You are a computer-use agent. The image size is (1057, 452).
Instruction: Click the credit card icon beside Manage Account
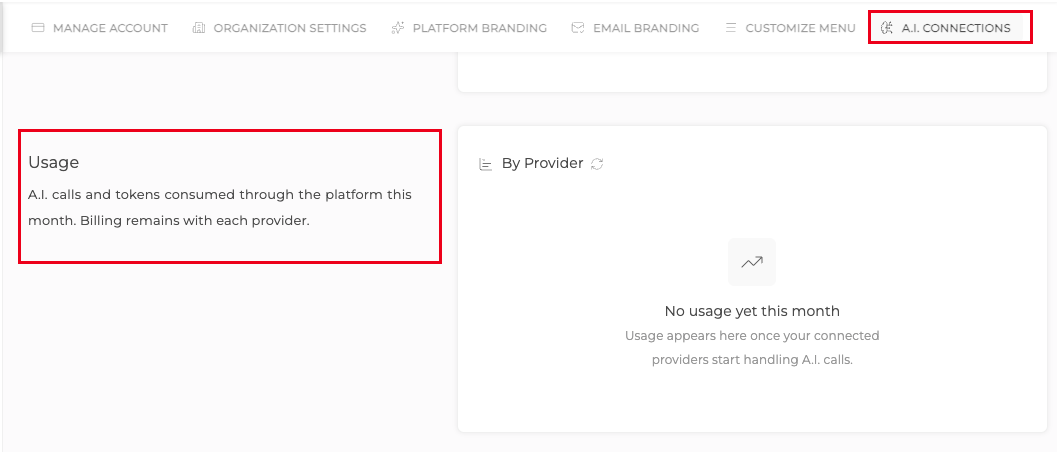coord(38,28)
